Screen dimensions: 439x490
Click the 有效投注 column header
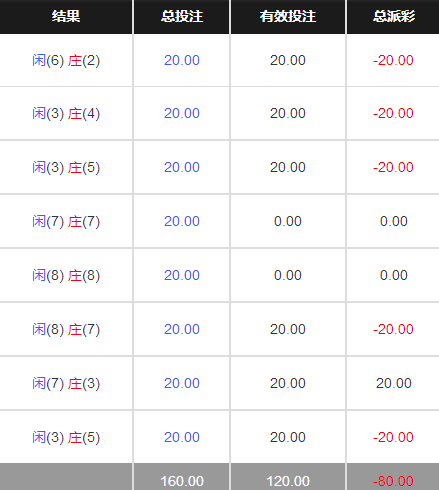tap(288, 16)
